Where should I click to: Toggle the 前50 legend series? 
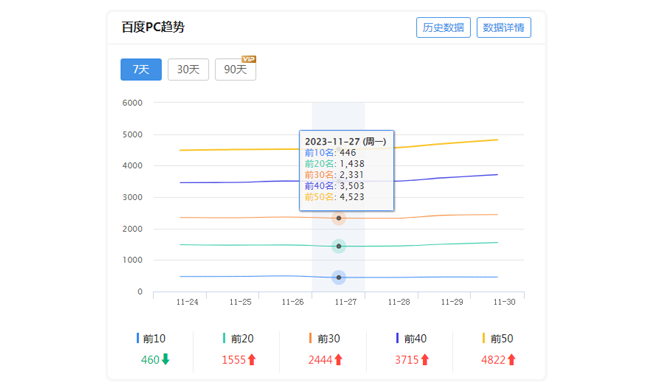point(497,338)
